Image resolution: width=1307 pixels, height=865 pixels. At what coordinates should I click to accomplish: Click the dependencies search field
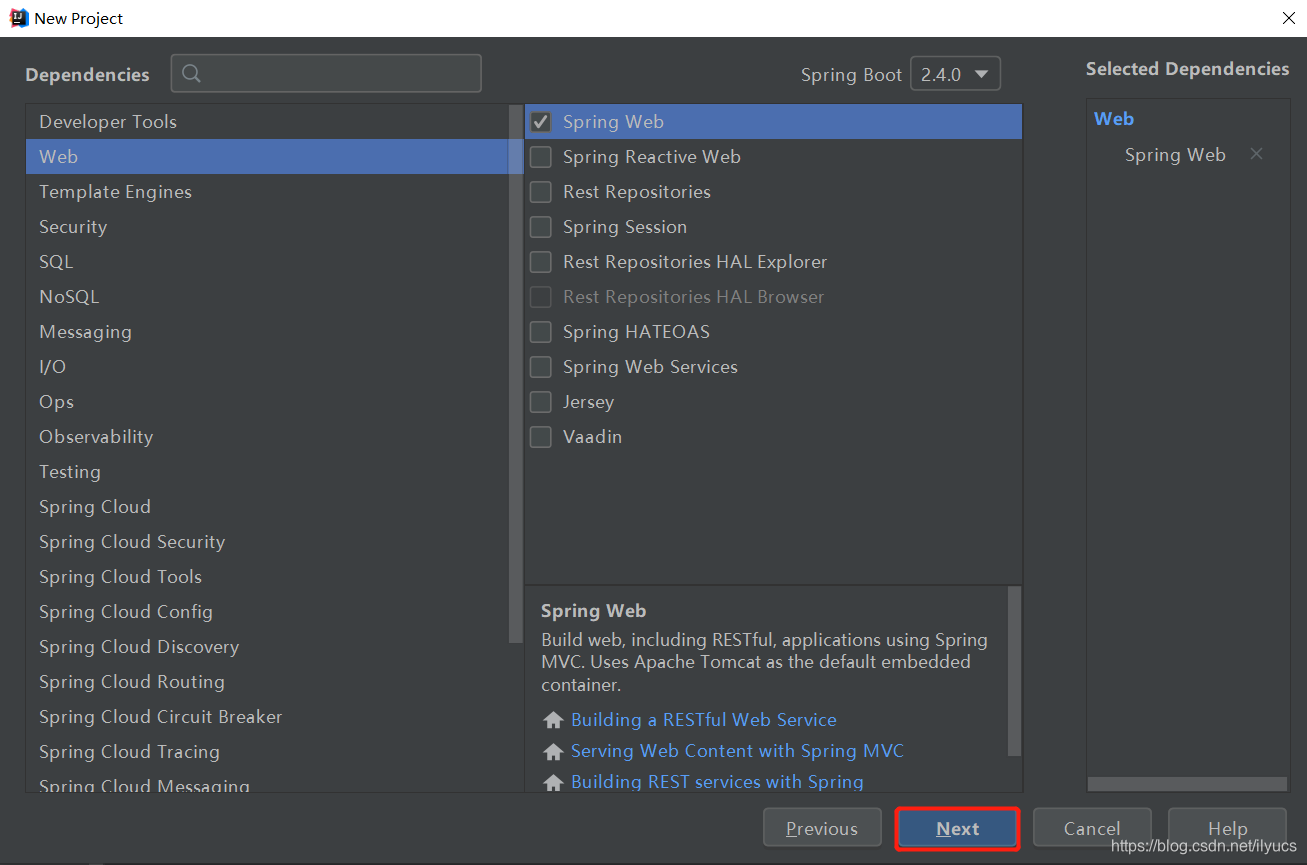tap(326, 74)
